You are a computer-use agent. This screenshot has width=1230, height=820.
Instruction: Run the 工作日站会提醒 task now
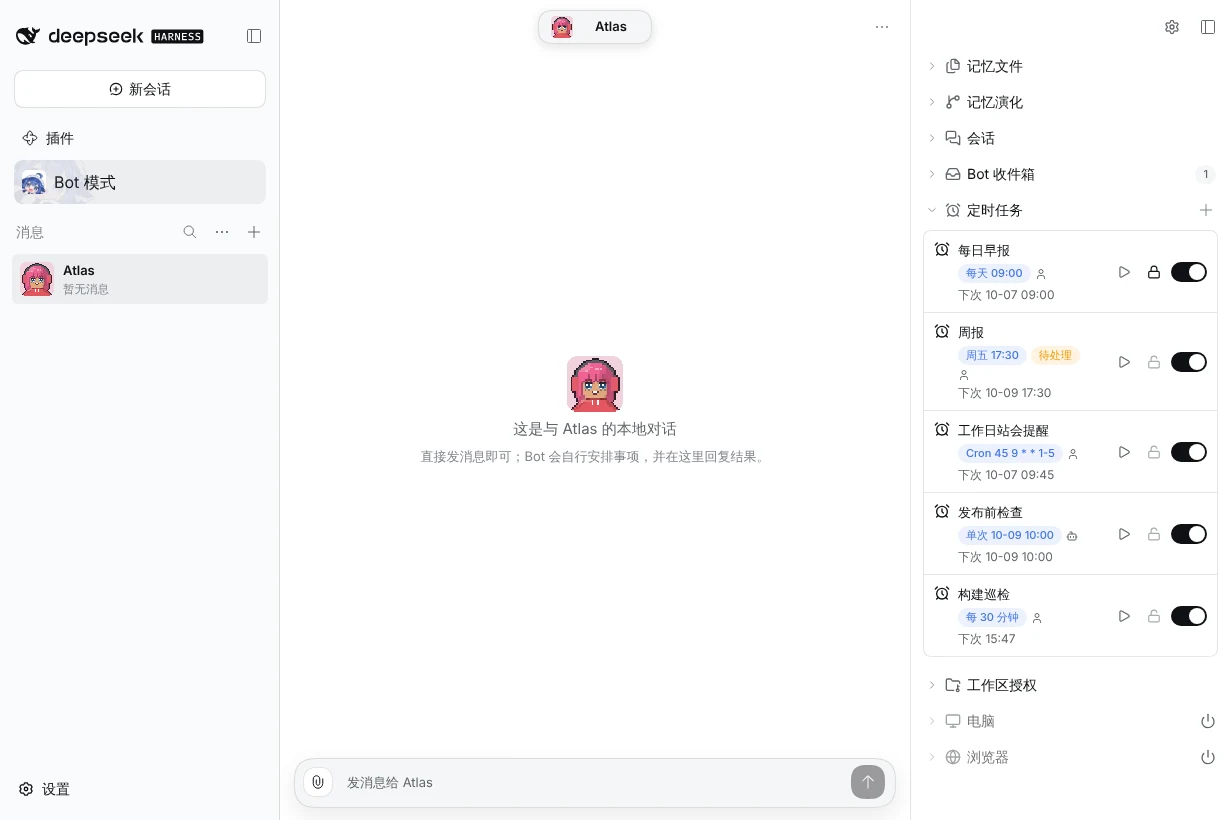[1124, 452]
